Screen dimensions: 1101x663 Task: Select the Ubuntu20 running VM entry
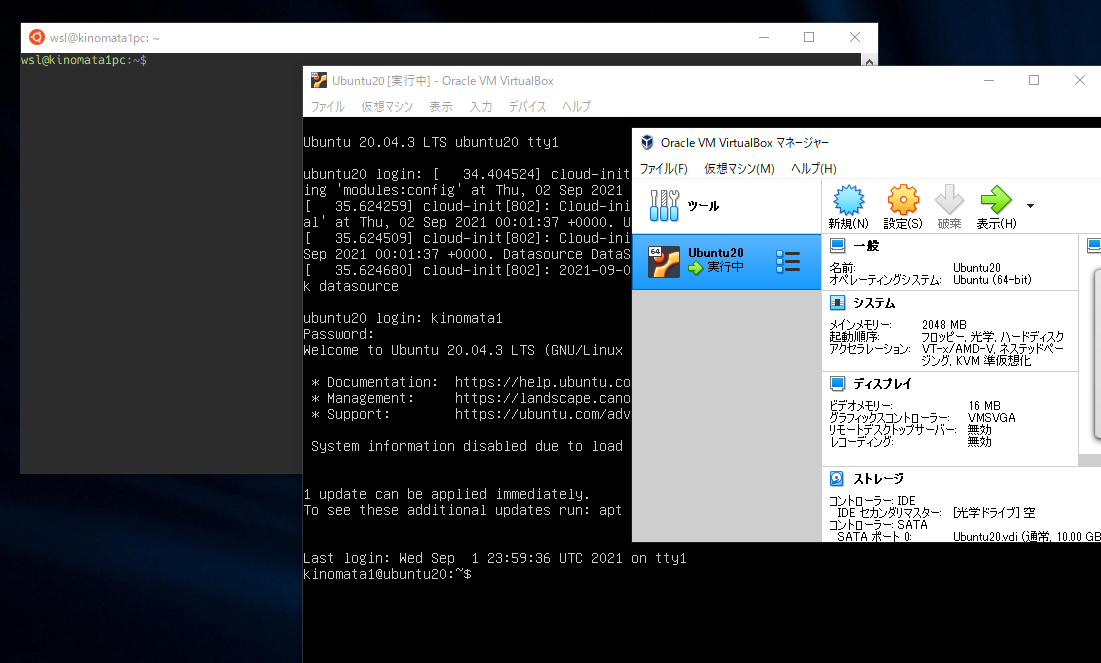point(726,262)
